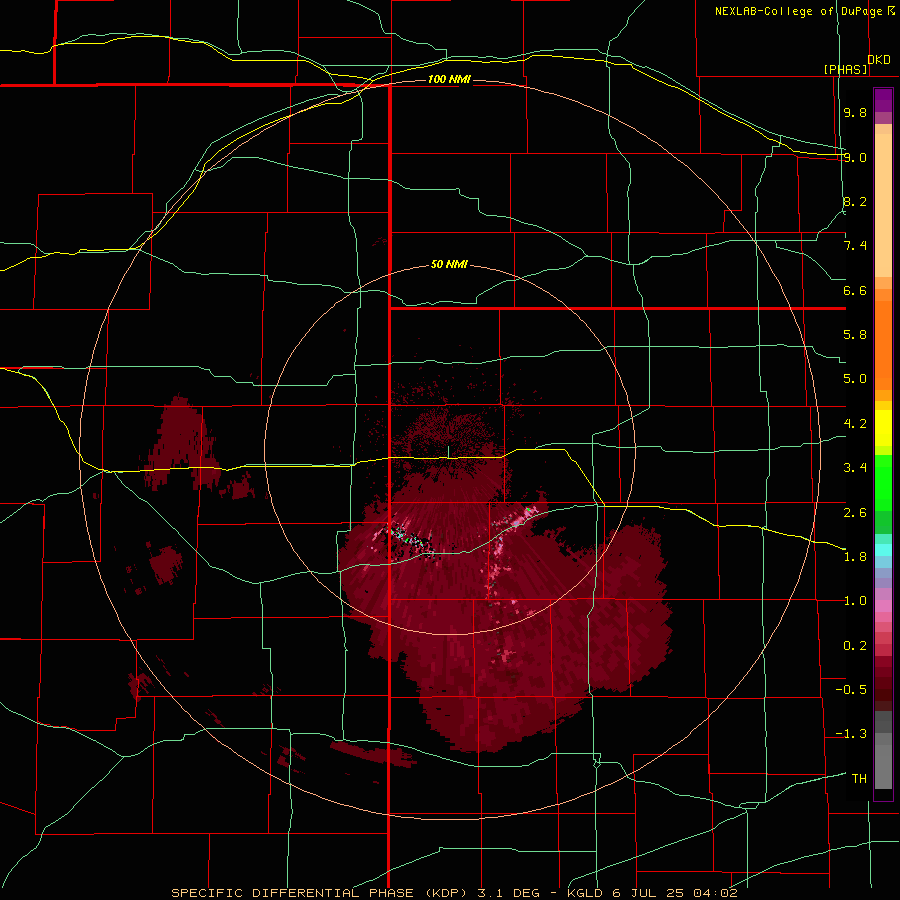Click the 3.4 scale label
The width and height of the screenshot is (900, 900).
(x=855, y=468)
